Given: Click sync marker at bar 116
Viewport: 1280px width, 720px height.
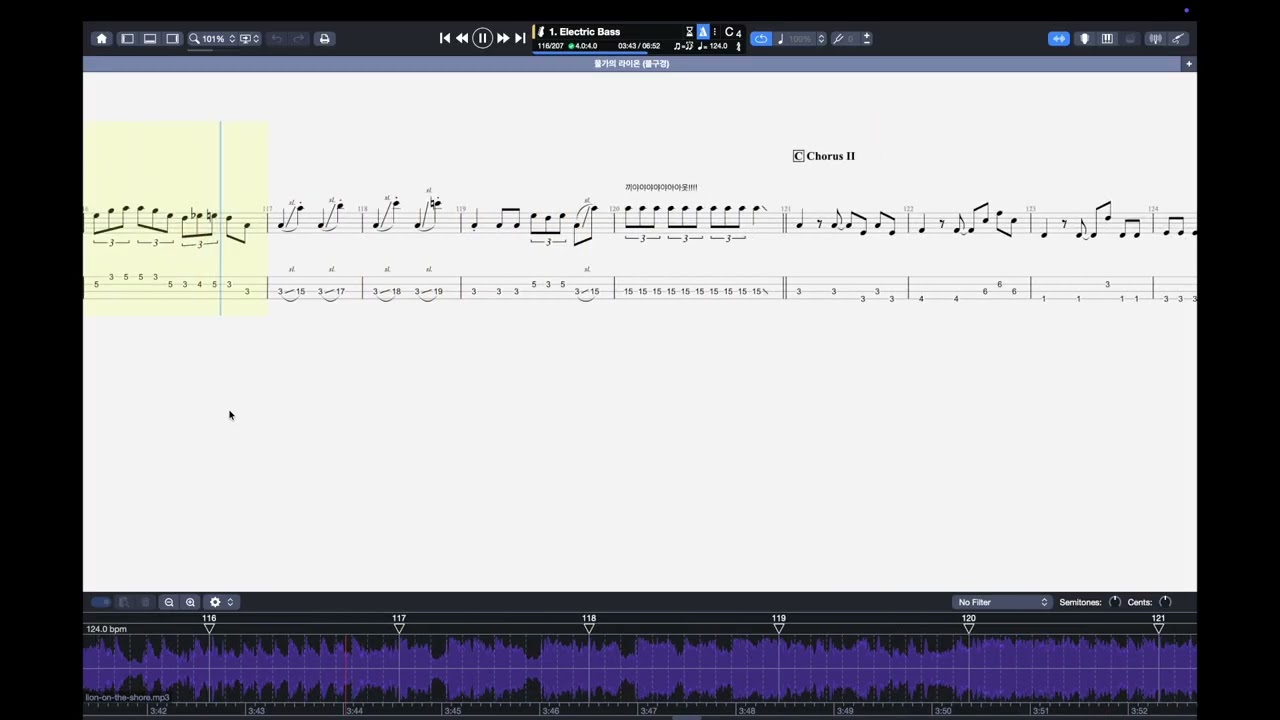Looking at the screenshot, I should point(209,628).
